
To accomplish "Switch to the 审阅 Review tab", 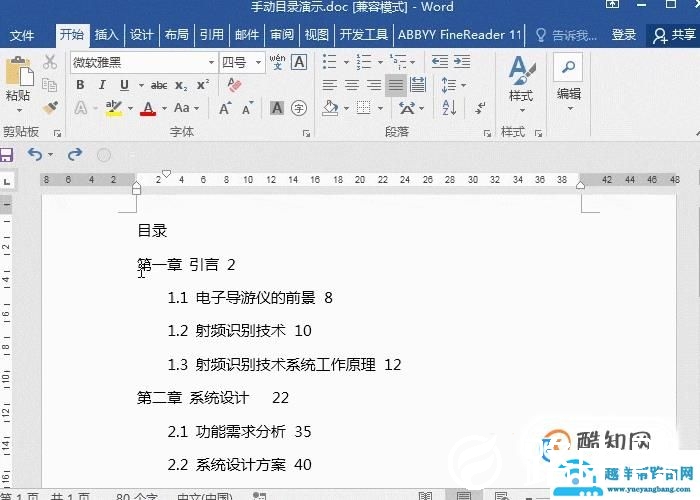I will [282, 35].
